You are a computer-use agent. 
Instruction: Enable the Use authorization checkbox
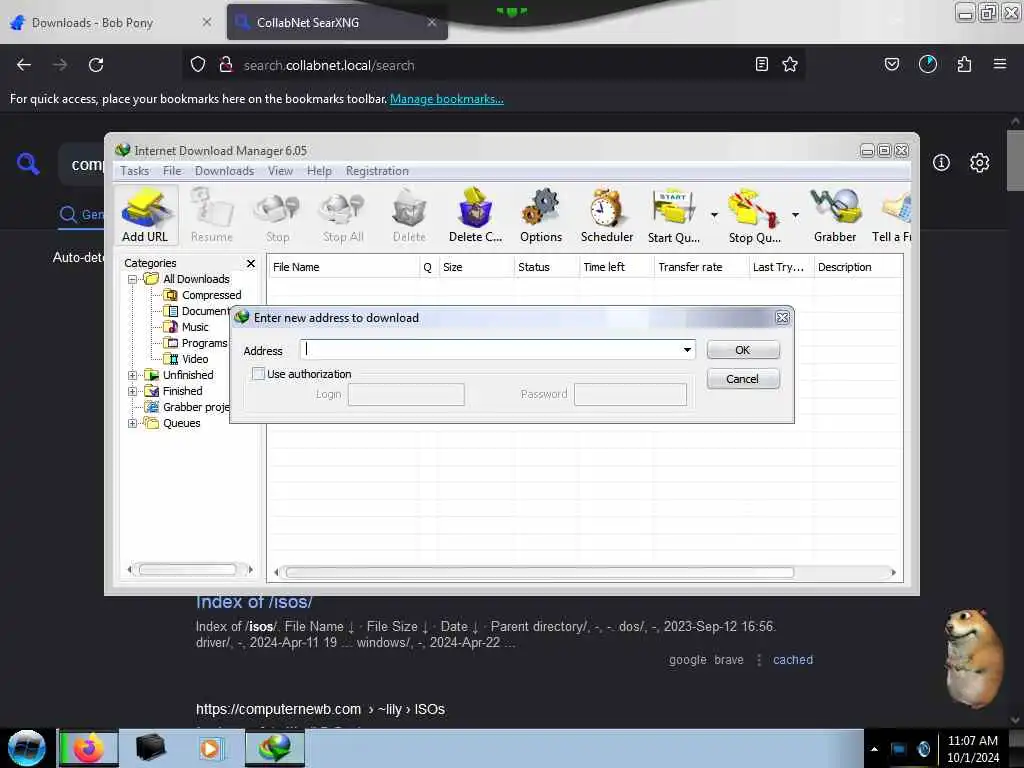pyautogui.click(x=259, y=374)
